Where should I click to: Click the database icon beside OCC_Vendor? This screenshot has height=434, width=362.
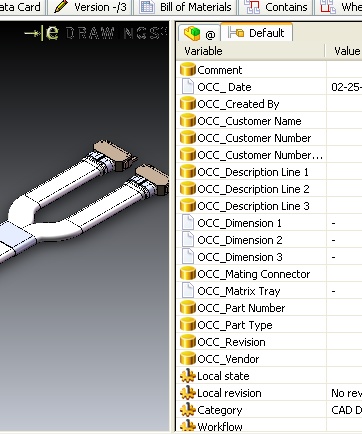tap(187, 358)
